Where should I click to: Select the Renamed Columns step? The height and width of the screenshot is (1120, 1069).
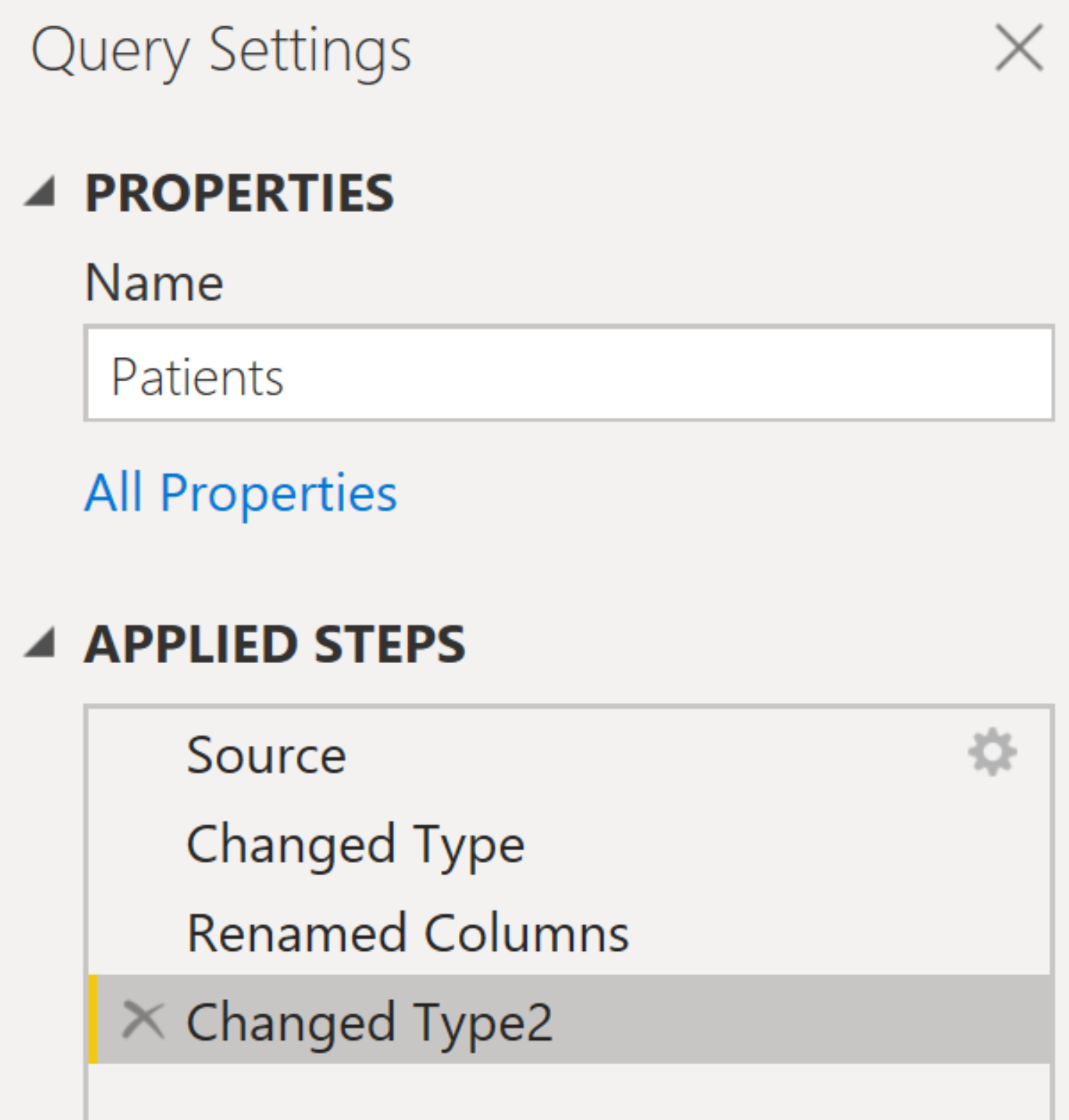(407, 932)
